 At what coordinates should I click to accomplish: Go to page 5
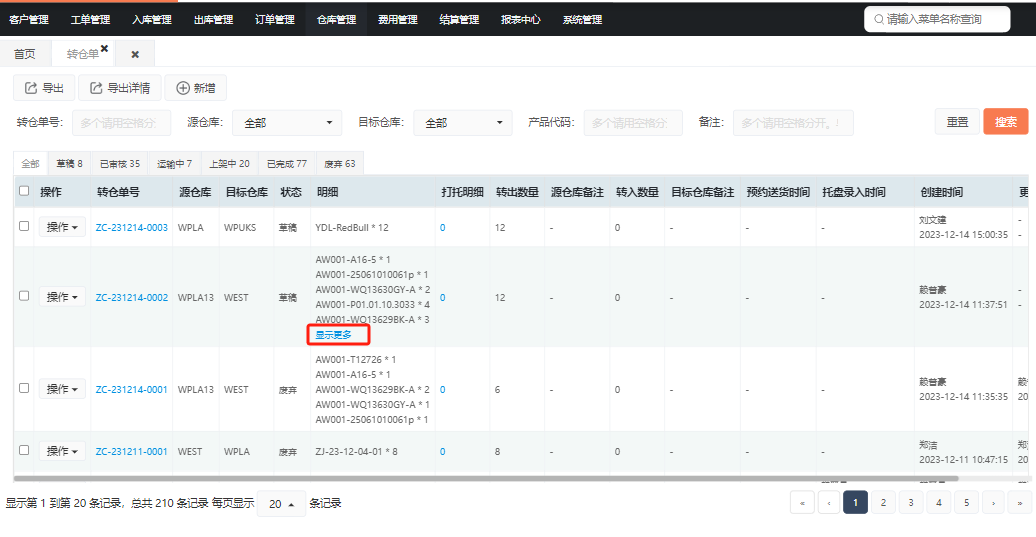[966, 503]
